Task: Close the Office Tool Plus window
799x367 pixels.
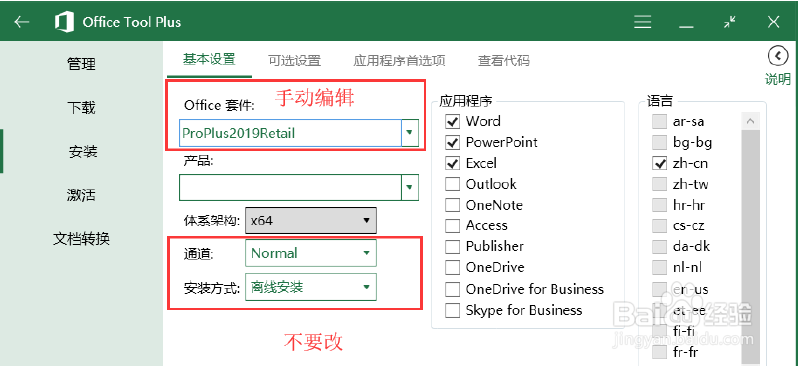Action: click(774, 22)
